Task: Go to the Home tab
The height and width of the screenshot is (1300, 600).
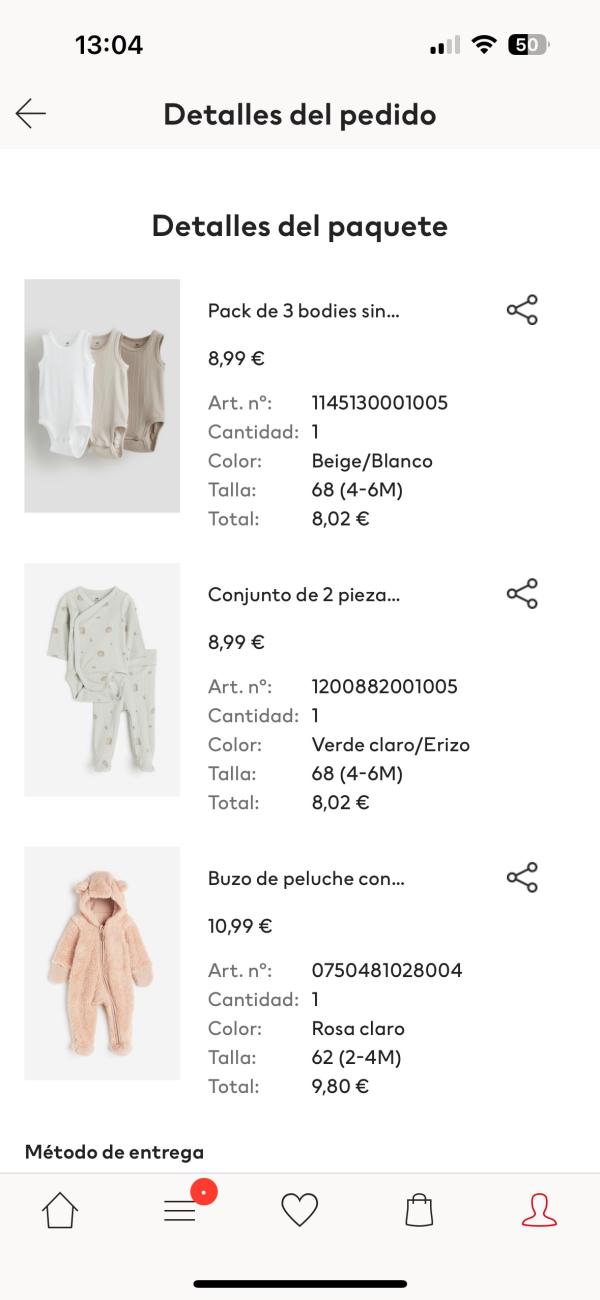Action: click(x=60, y=1210)
